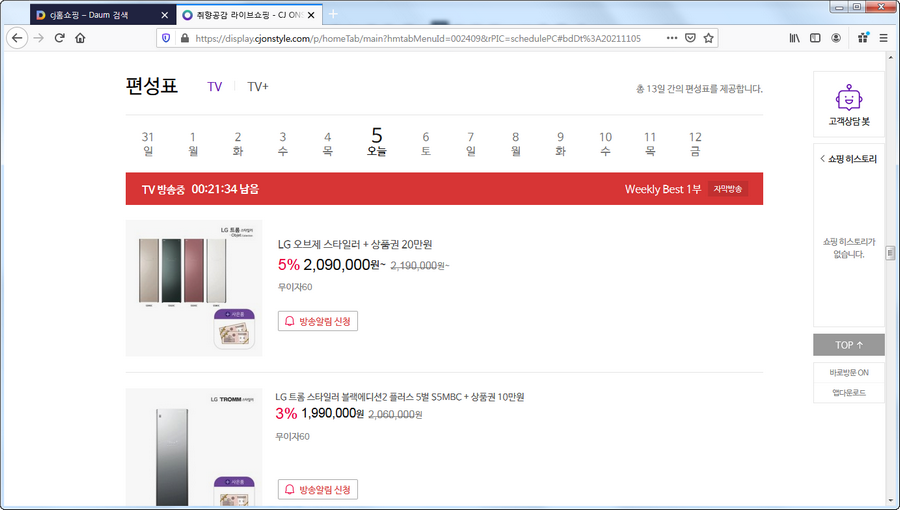Open the Firefox hamburger menu

[x=883, y=38]
